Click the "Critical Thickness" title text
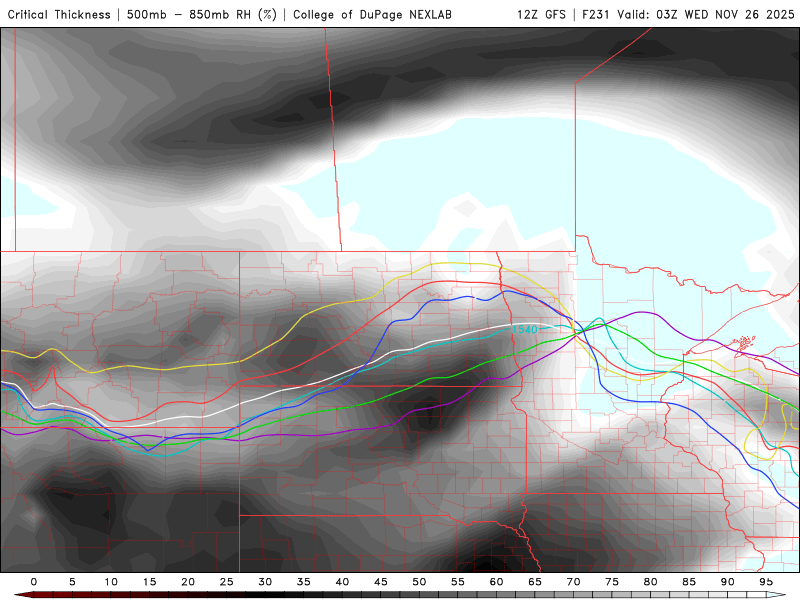This screenshot has width=800, height=600. [59, 15]
